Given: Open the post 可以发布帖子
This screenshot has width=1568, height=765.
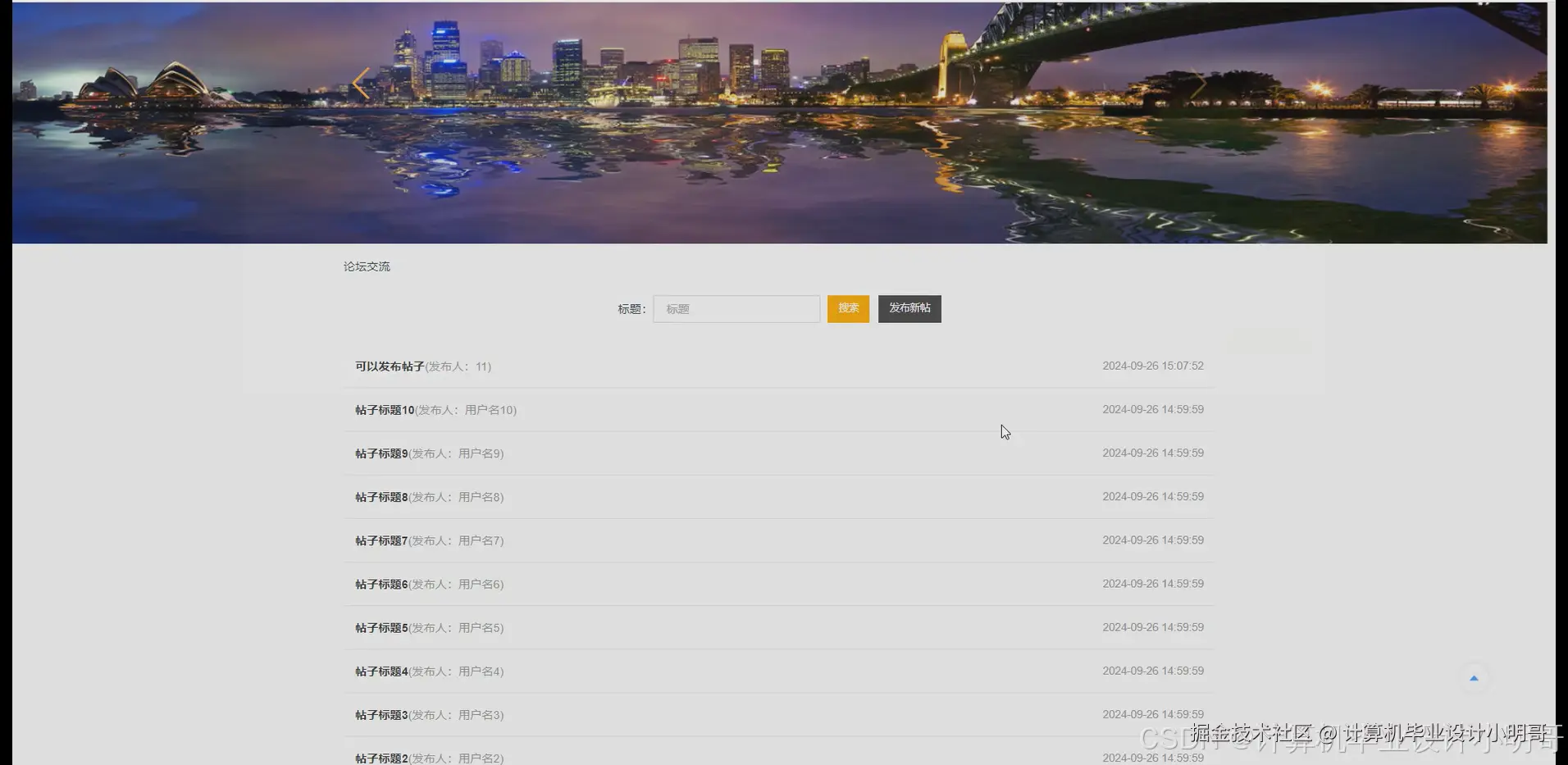Looking at the screenshot, I should coord(389,367).
